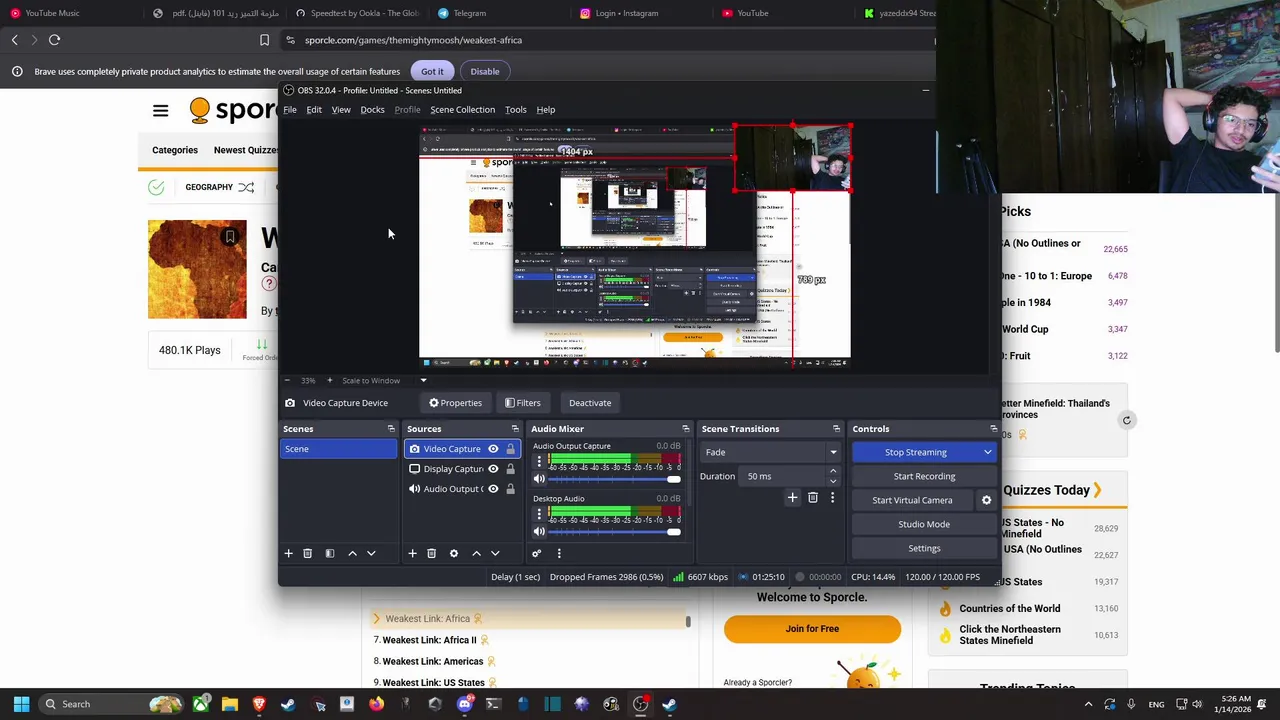Image resolution: width=1280 pixels, height=720 pixels.
Task: Mute Audio Output Capture in mixer
Action: pyautogui.click(x=539, y=479)
